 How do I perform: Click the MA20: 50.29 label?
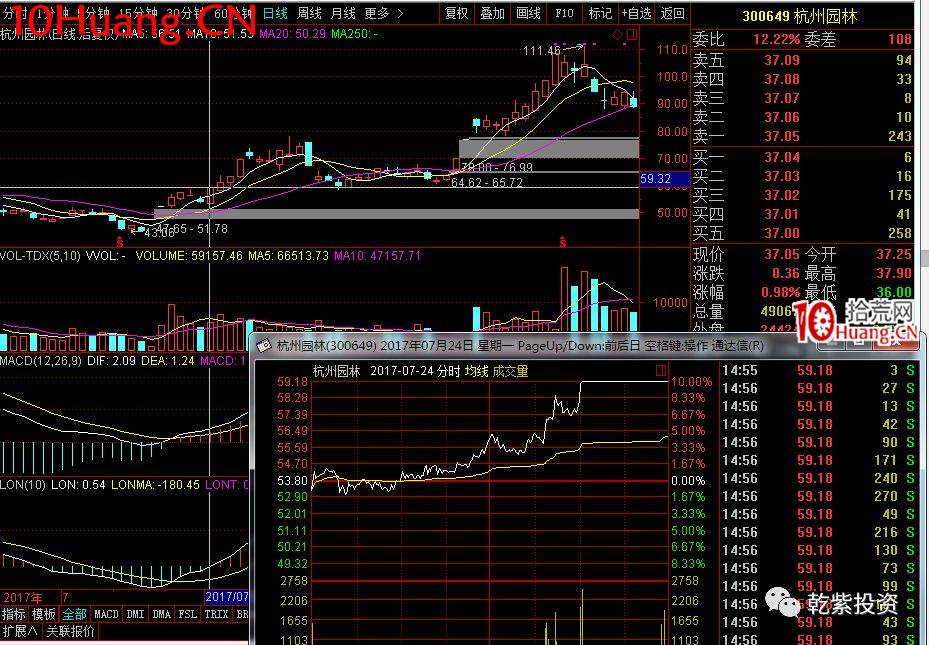(x=293, y=34)
